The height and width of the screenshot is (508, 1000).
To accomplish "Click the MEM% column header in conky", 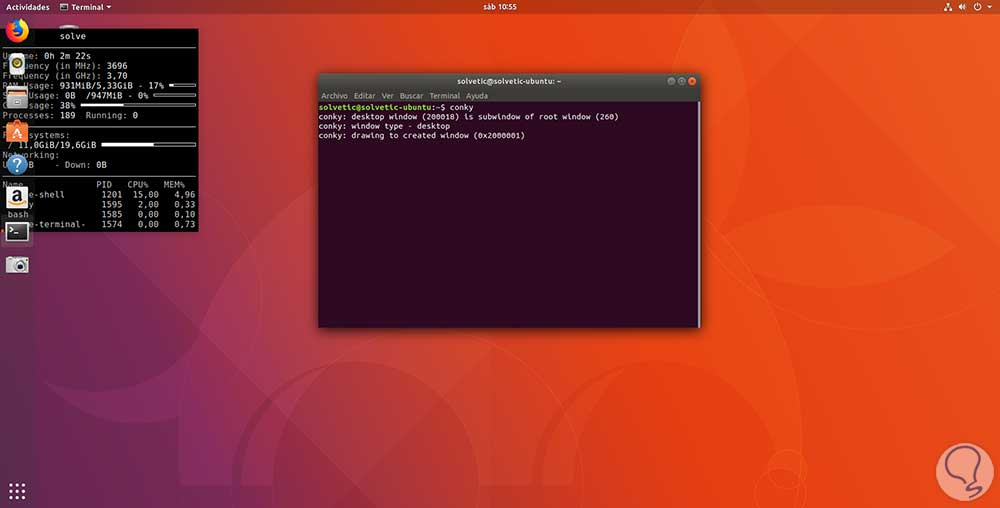I will pyautogui.click(x=173, y=185).
